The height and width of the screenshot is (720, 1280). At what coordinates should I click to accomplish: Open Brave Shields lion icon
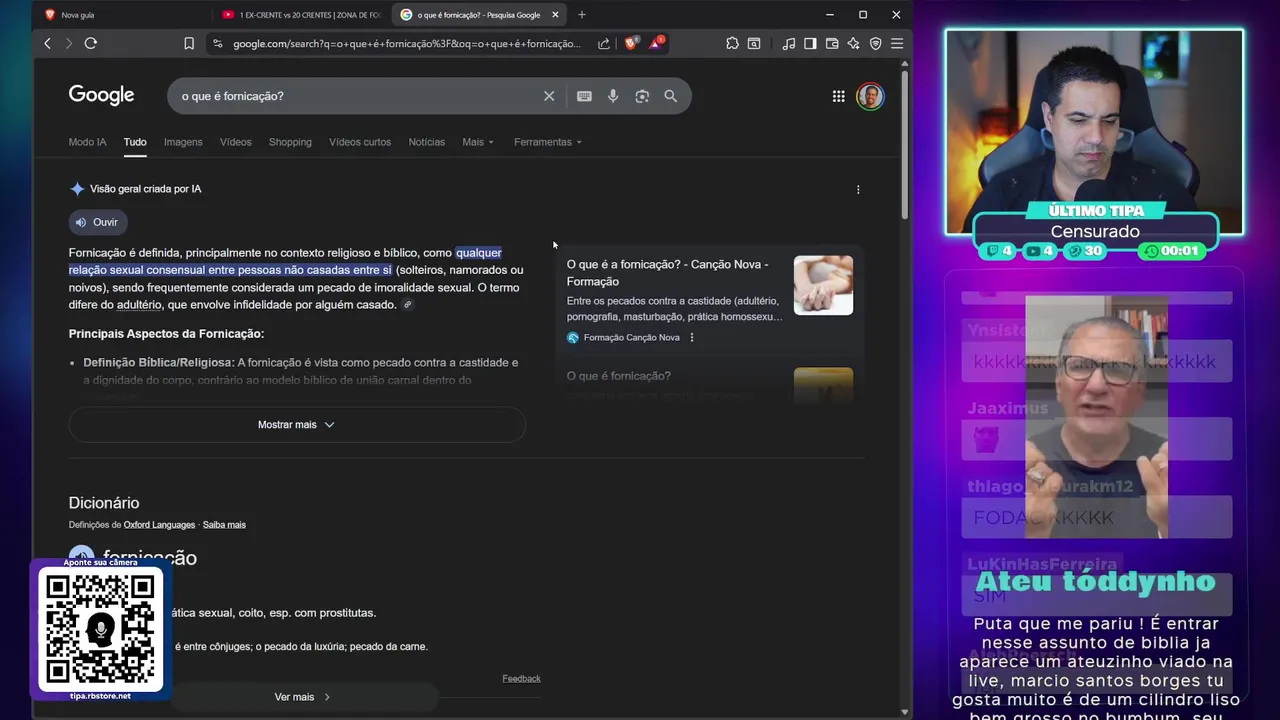point(630,43)
